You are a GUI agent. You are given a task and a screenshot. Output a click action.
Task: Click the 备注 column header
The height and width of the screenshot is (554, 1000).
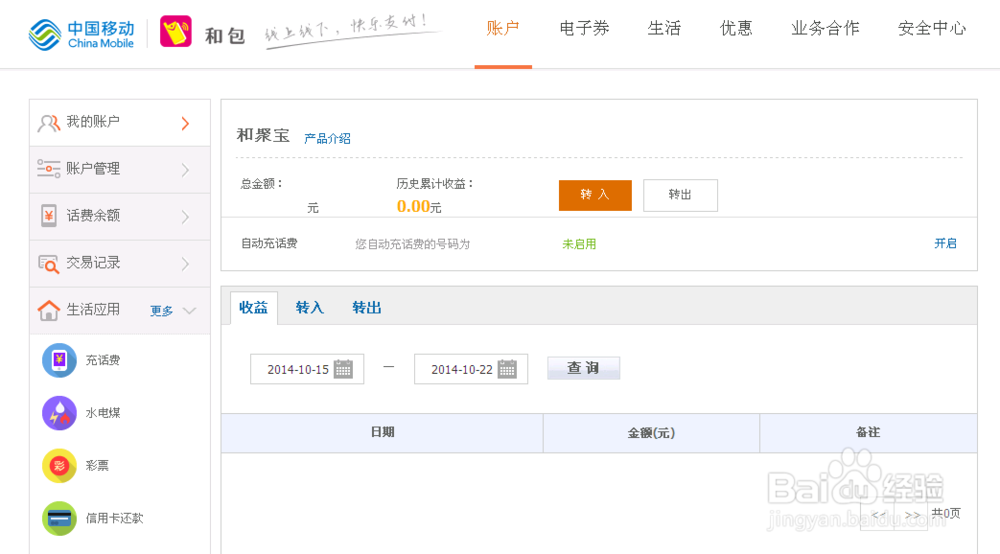(868, 432)
